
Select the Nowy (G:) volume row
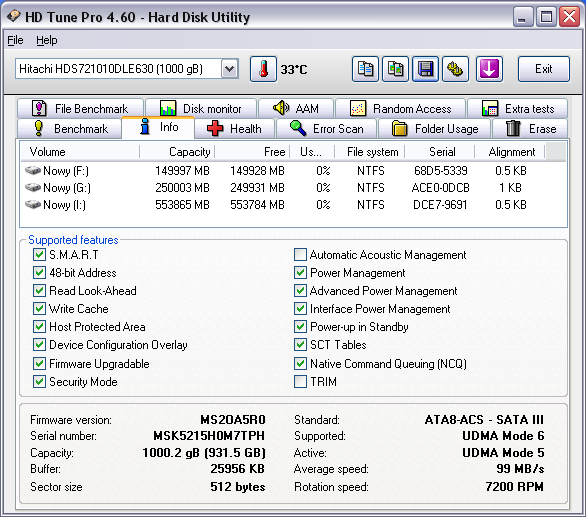tap(293, 188)
